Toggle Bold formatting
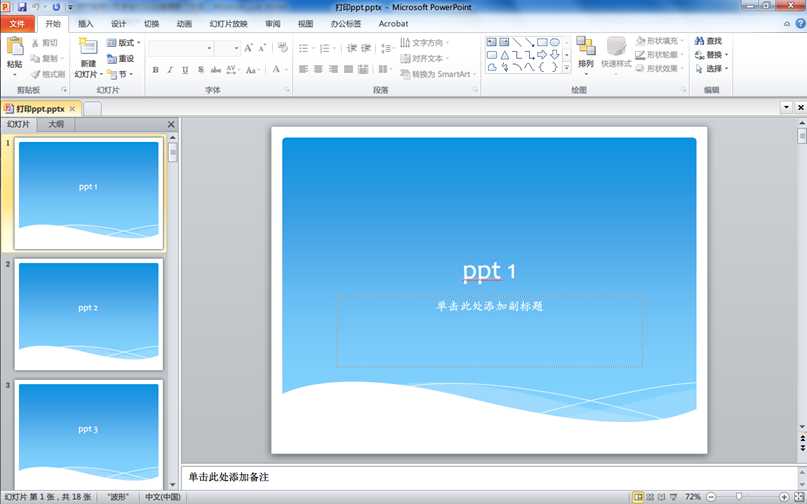807x504 pixels. 155,69
